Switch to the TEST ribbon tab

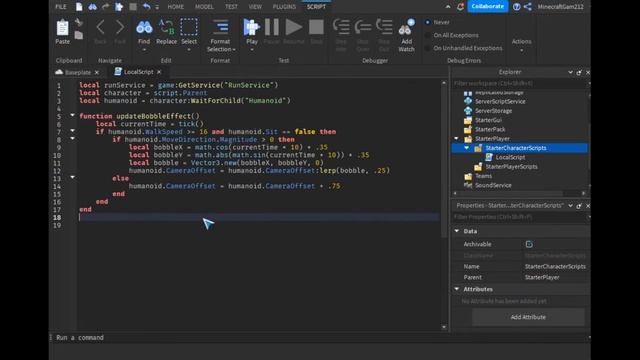(231, 7)
